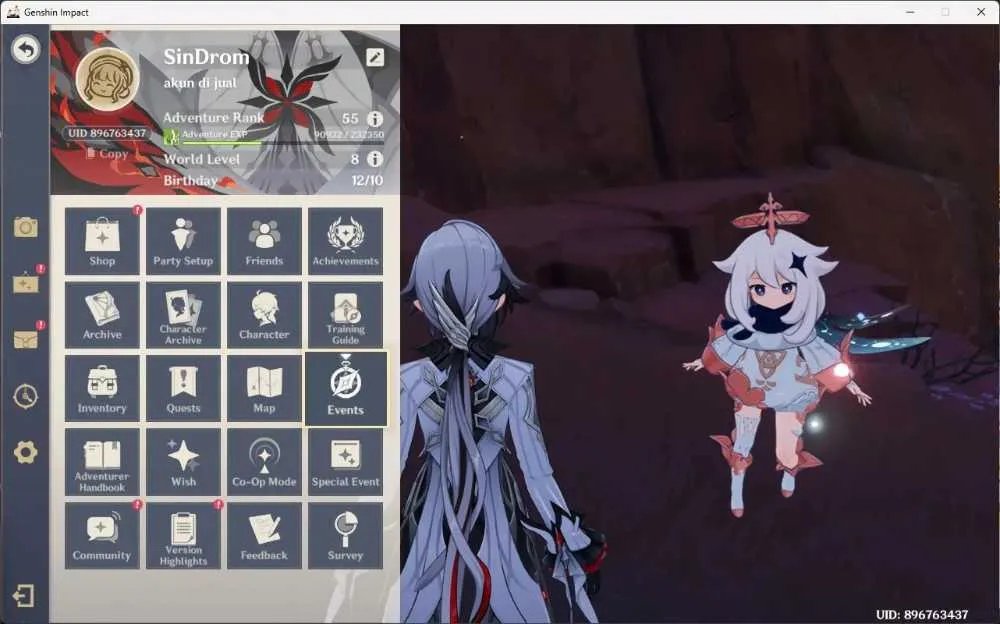Open the sidebar ticket icon with sparkle
Viewport: 1000px width, 624px height.
26,283
